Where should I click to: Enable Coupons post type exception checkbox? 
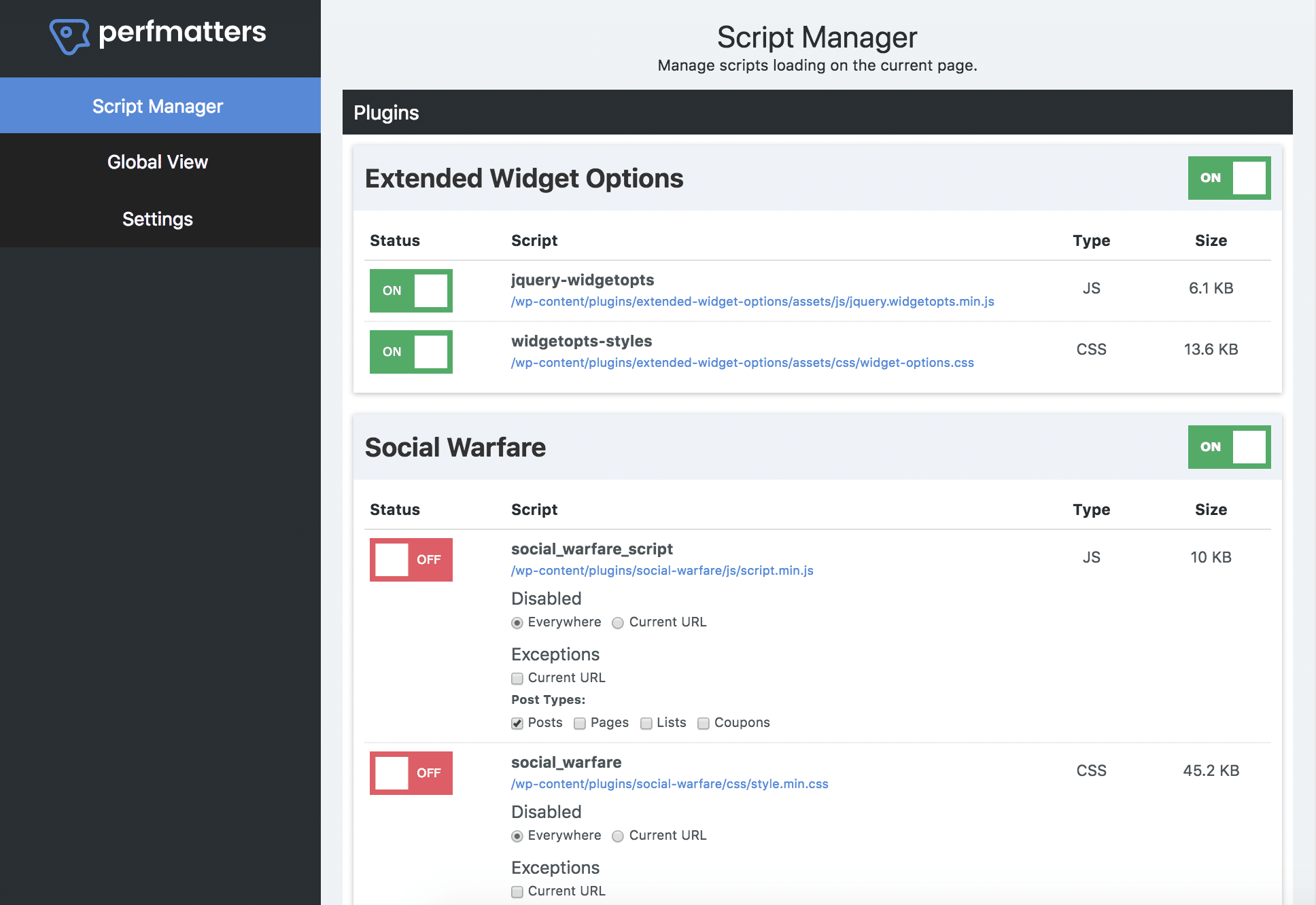701,721
